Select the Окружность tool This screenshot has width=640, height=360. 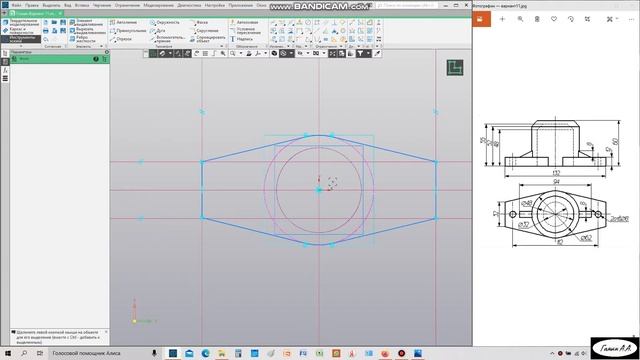[x=164, y=22]
